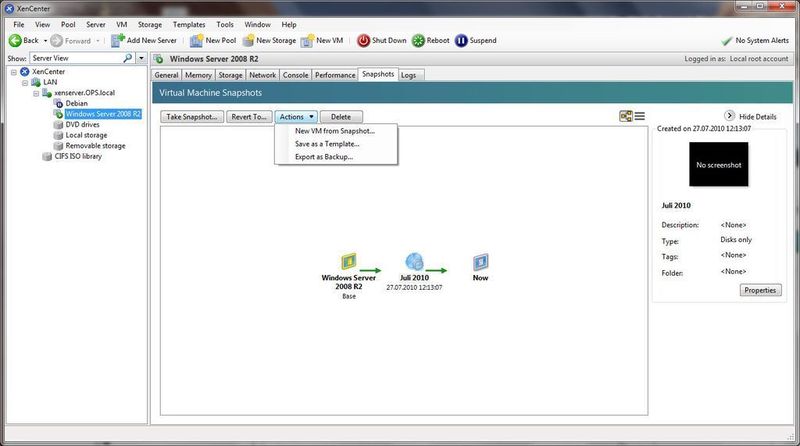800x446 pixels.
Task: Select the Juli 2010 snapshot icon
Action: (x=414, y=262)
